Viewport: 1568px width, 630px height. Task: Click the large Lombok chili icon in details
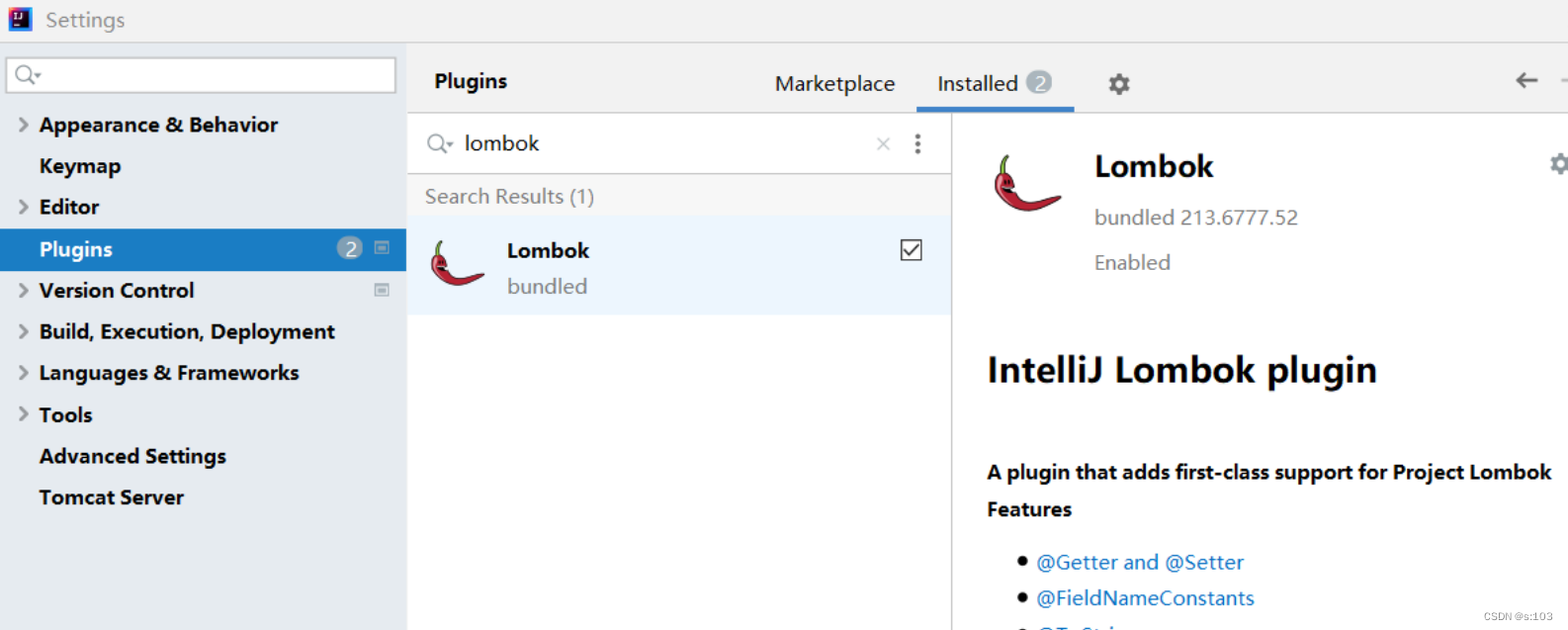(x=1027, y=184)
